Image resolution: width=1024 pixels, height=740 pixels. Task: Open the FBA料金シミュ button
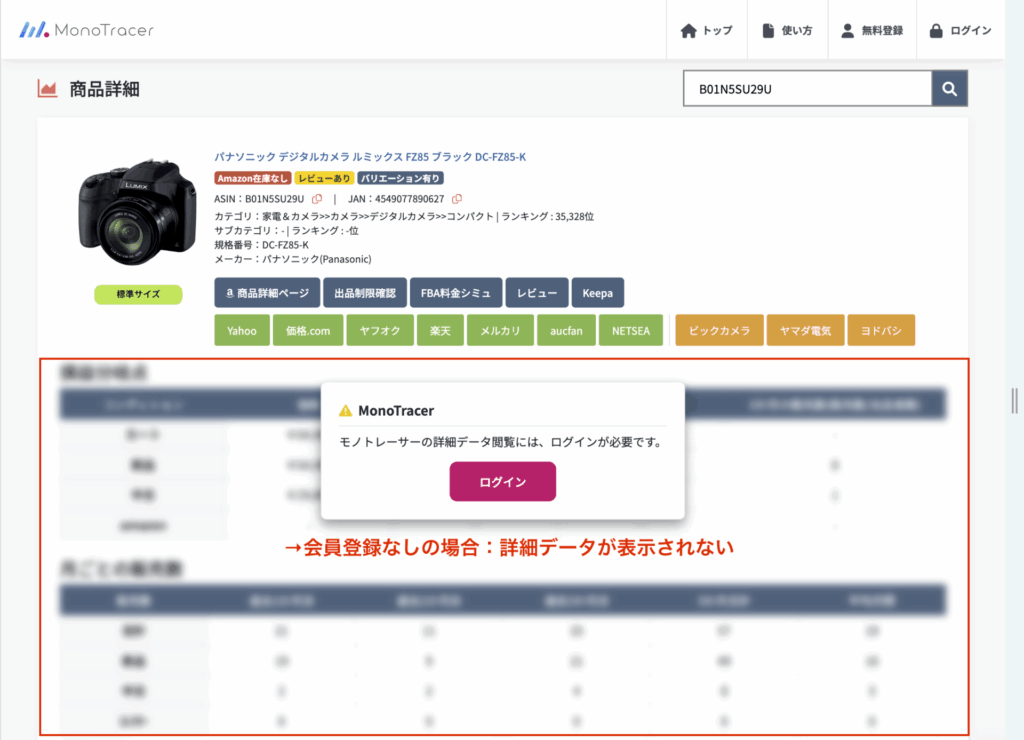456,293
